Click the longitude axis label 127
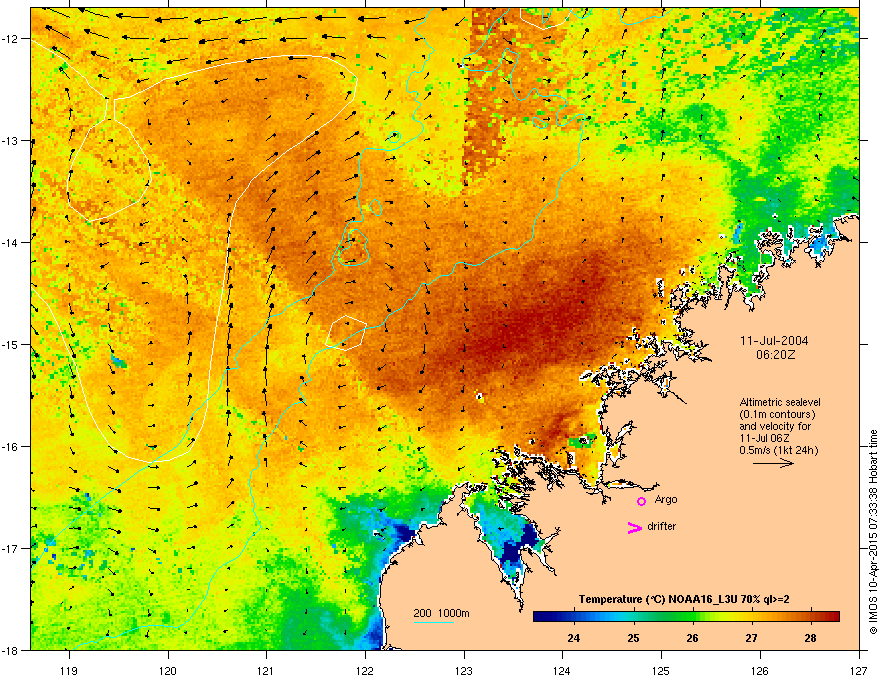Screen dimensions: 880x680 coord(859,670)
